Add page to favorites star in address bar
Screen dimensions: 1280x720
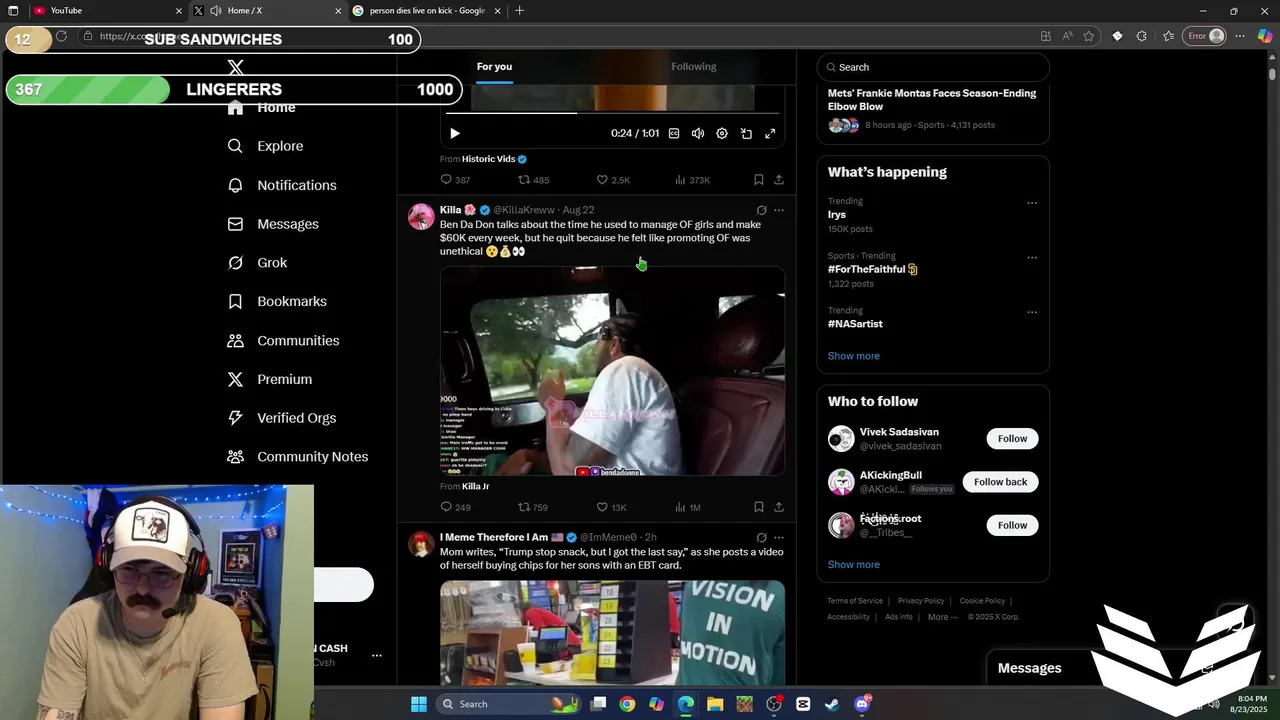click(1089, 36)
